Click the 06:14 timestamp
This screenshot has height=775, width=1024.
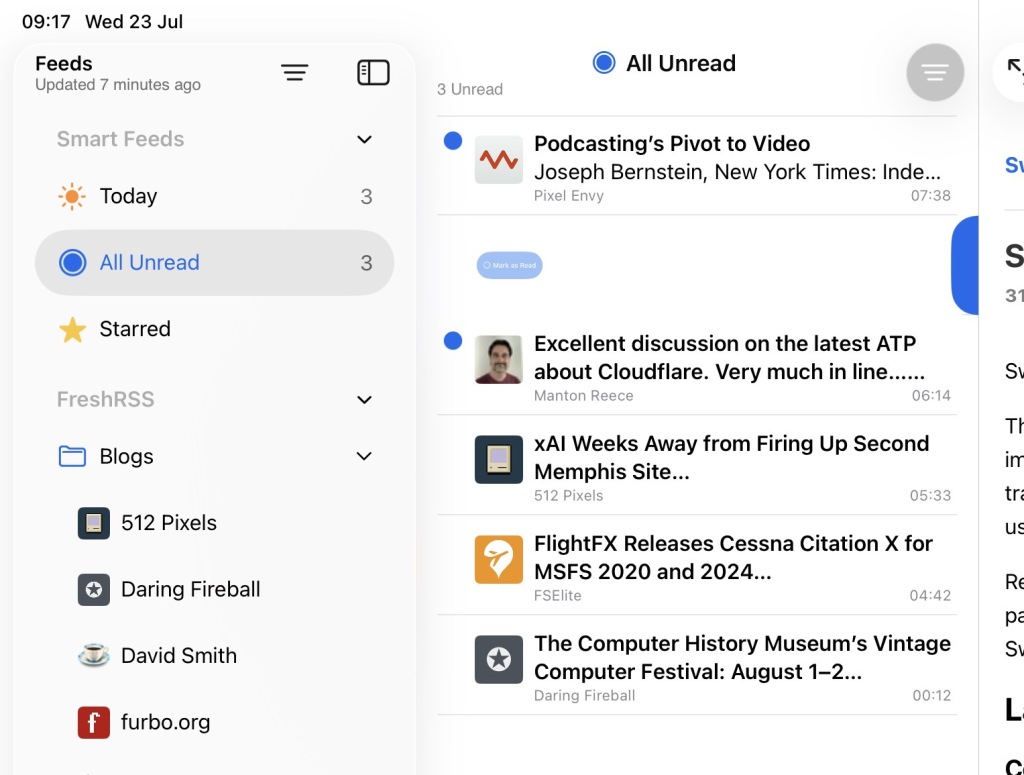coord(931,395)
